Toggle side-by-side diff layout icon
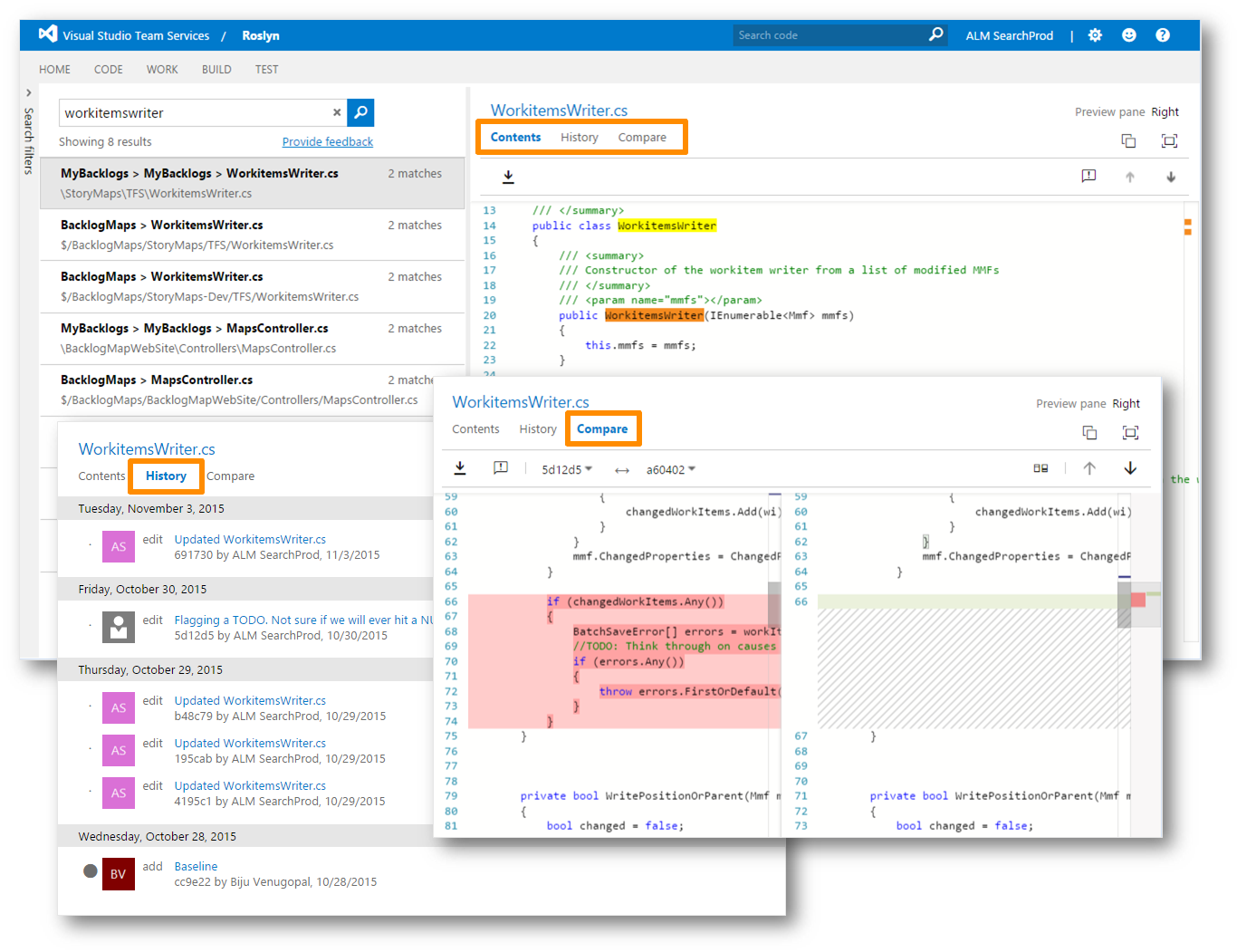 pyautogui.click(x=1040, y=468)
